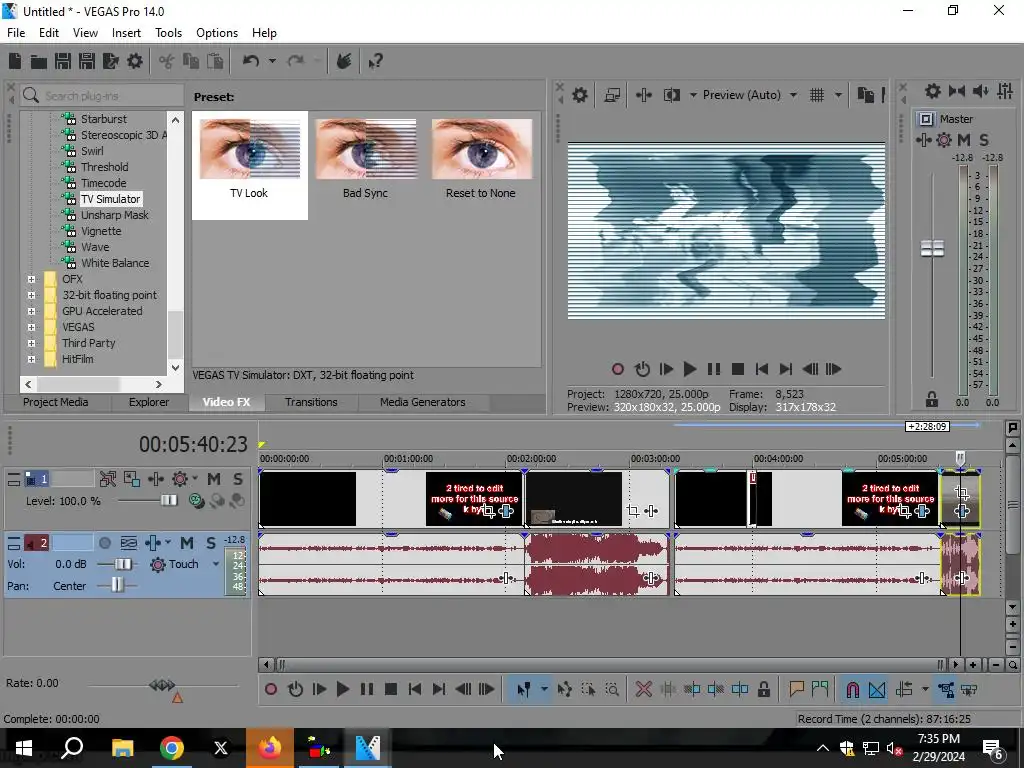Solo the Master bus
This screenshot has width=1024, height=768.
[984, 140]
